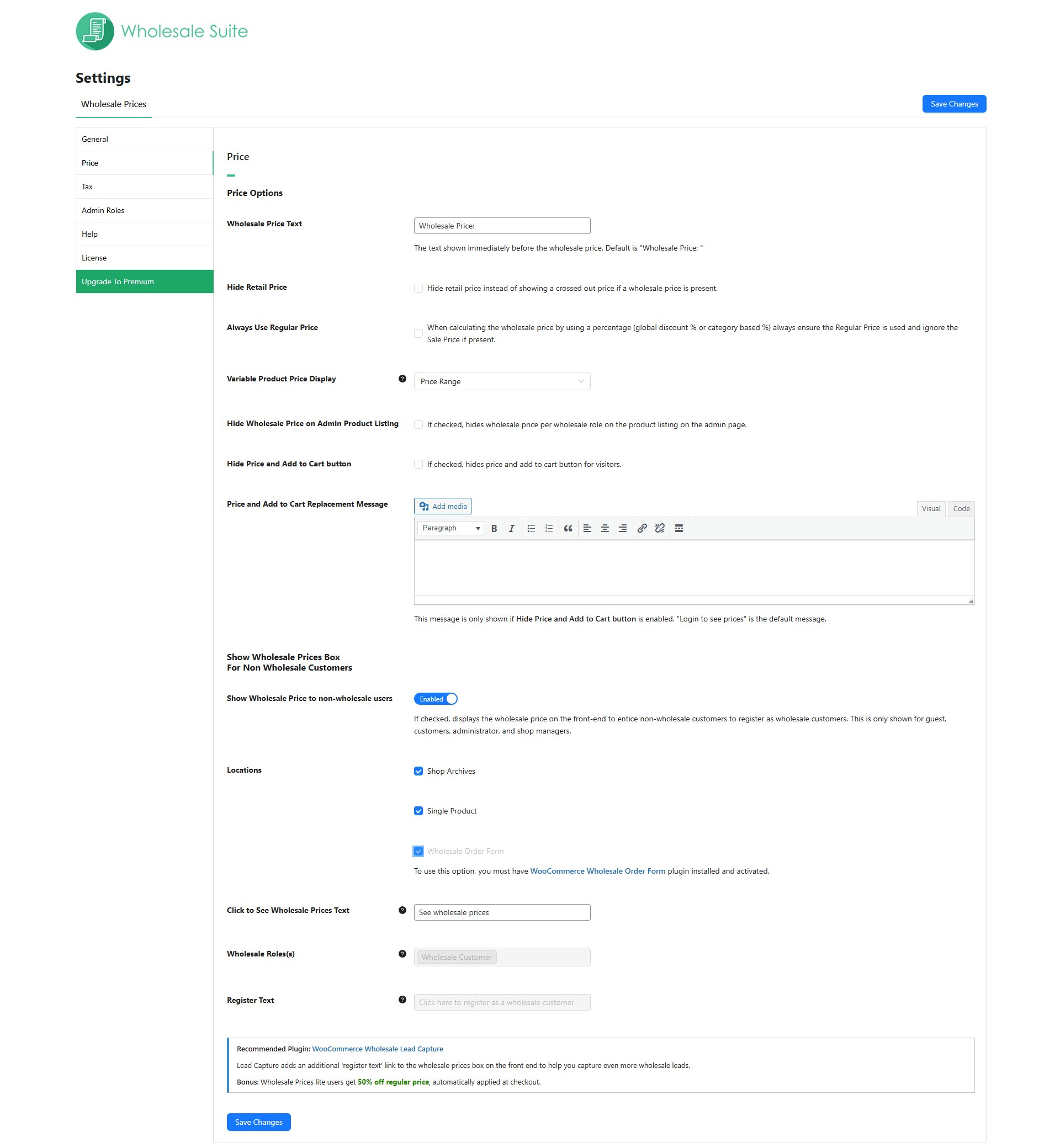This screenshot has height=1148, width=1060.
Task: Click the top Save Changes button
Action: coord(954,104)
